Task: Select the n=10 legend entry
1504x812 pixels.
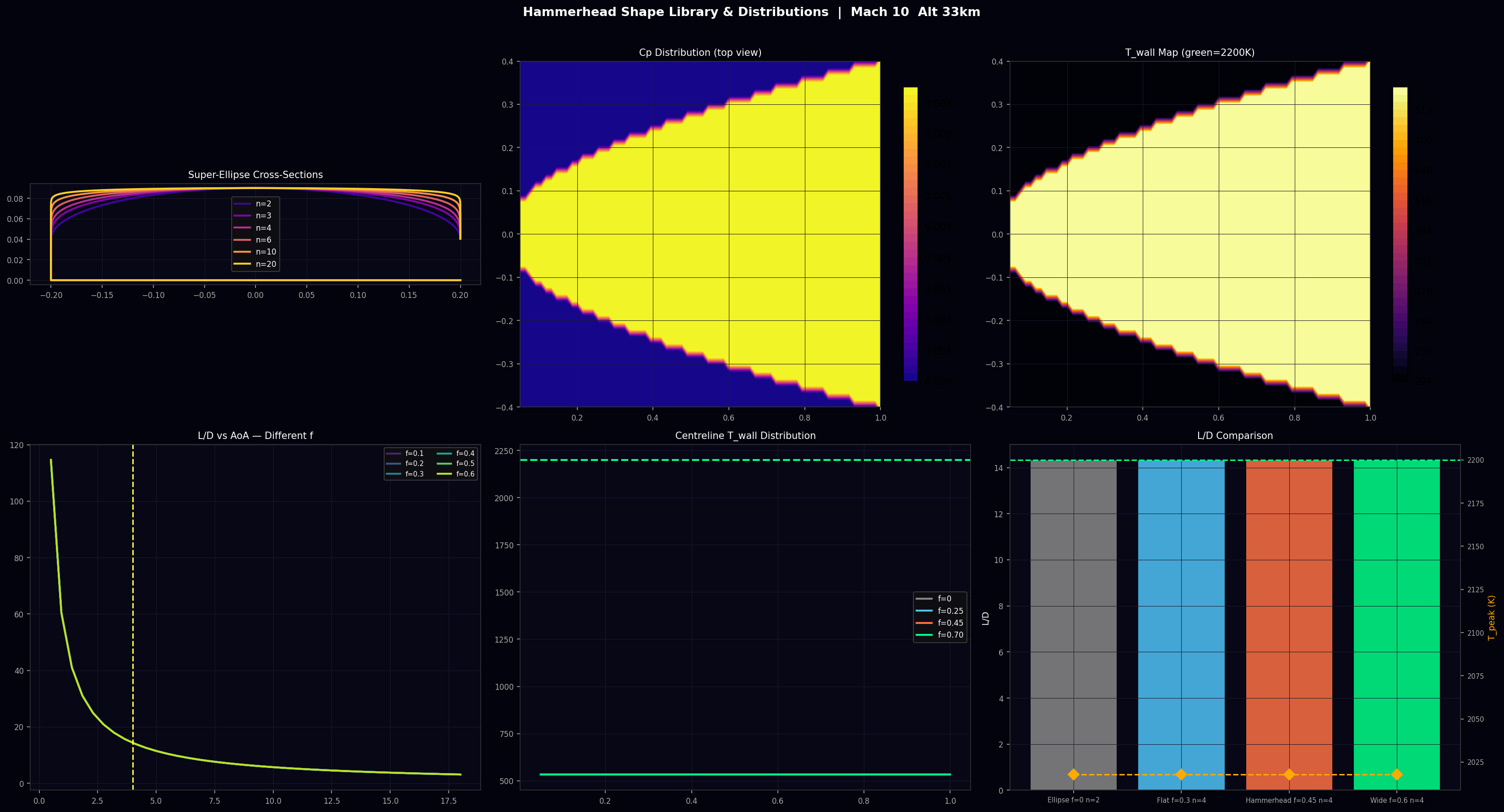Action: tap(255, 252)
